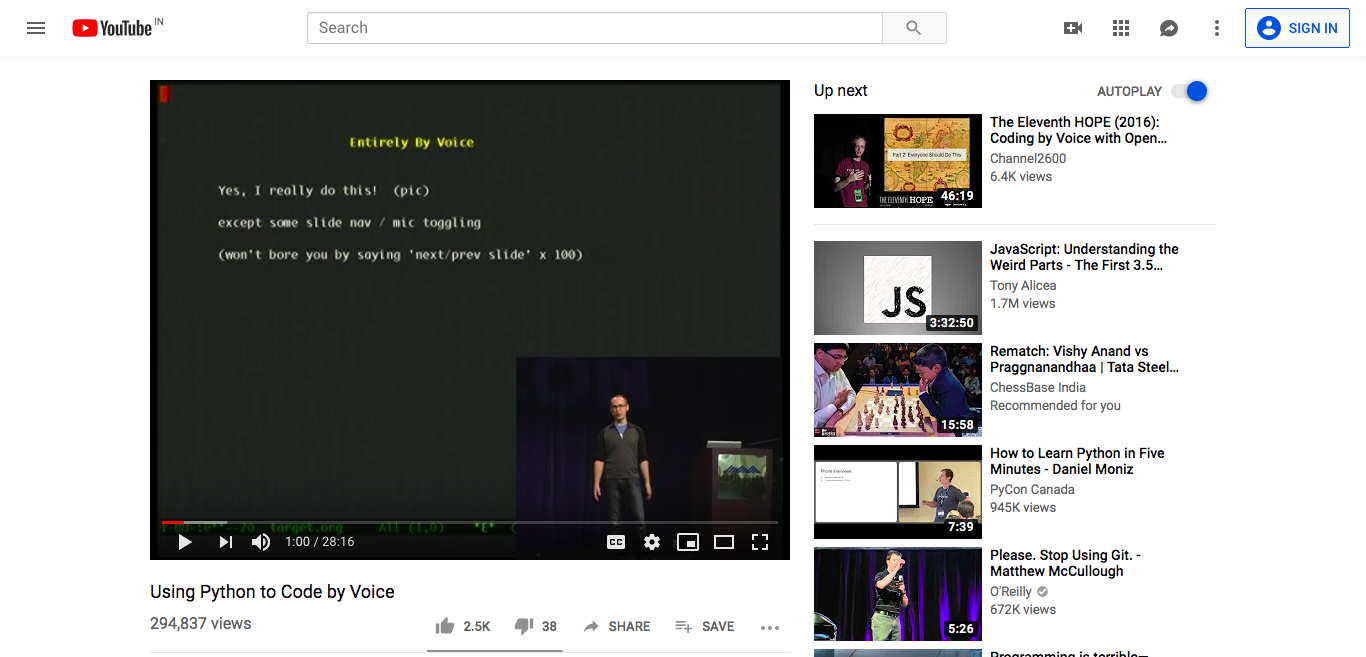Seek along the red video progress bar

point(470,522)
